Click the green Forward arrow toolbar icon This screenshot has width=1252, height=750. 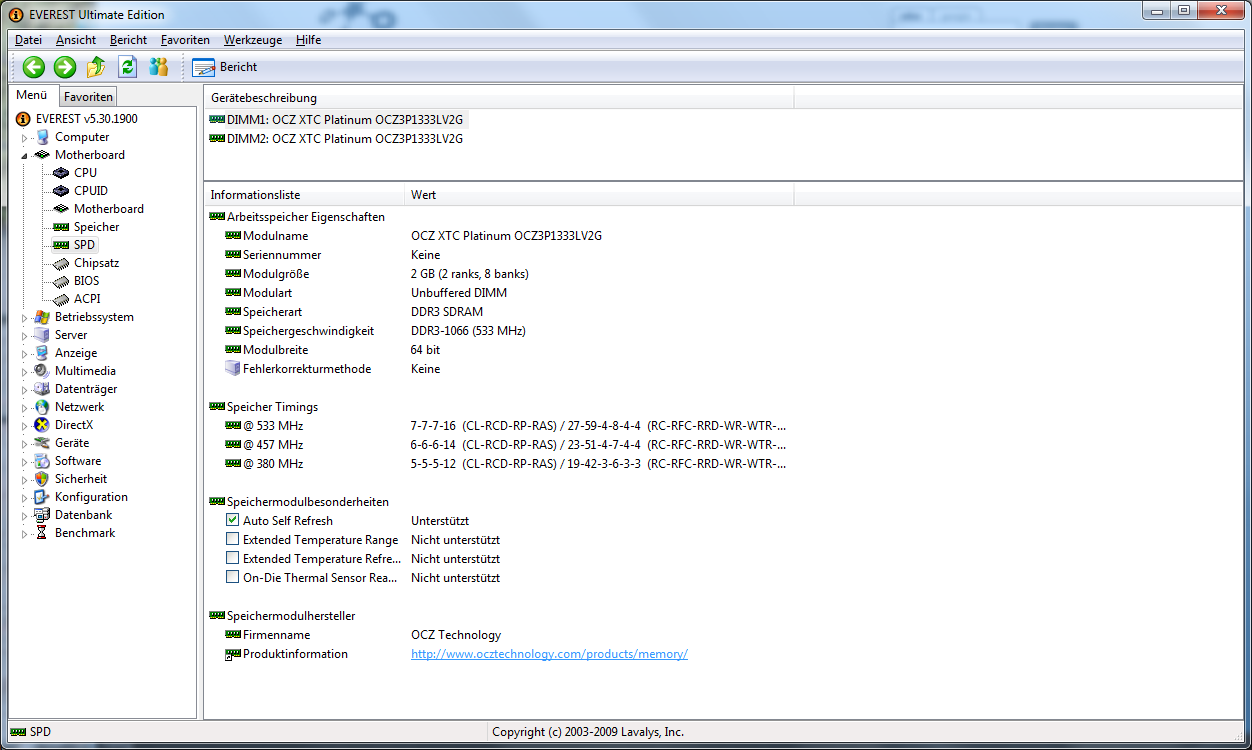click(65, 67)
